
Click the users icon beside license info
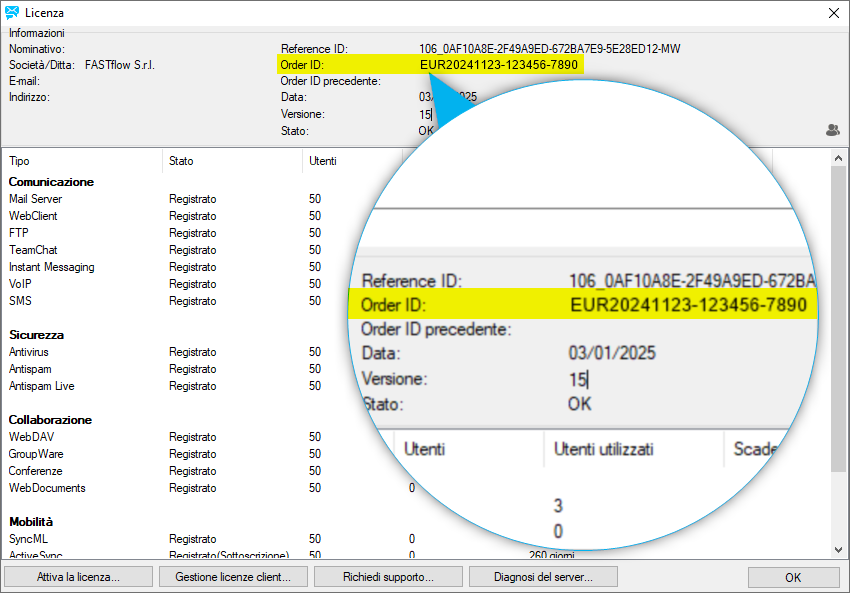[x=832, y=130]
